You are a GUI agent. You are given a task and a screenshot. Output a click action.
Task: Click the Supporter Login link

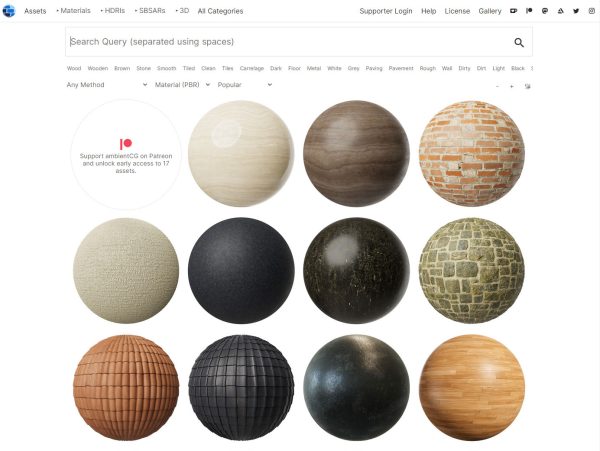click(385, 11)
